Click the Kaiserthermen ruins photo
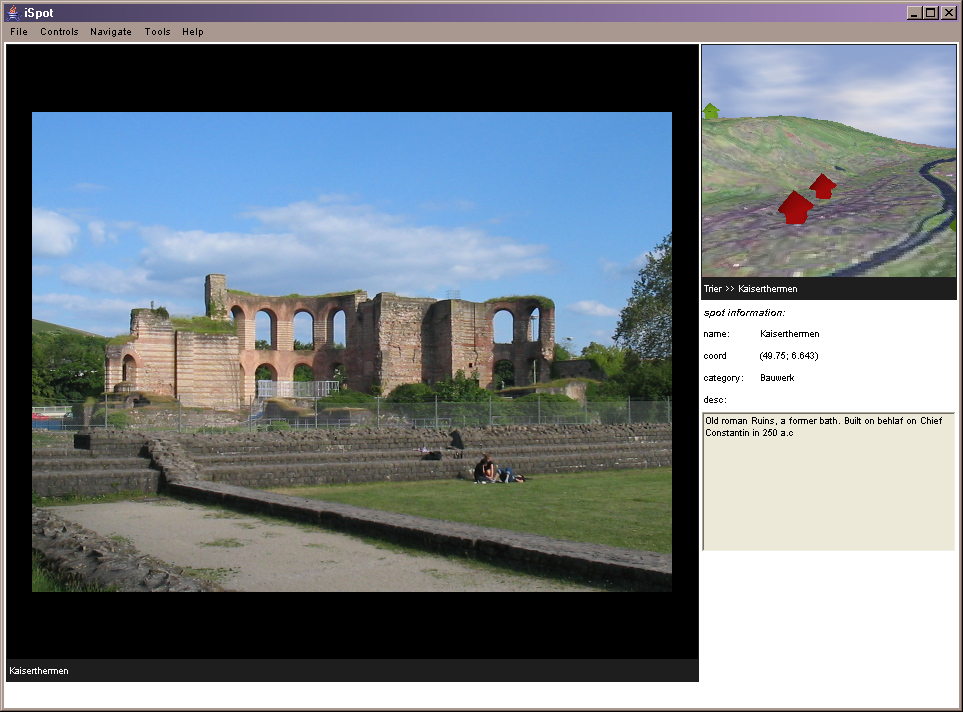The image size is (963, 712). click(352, 351)
